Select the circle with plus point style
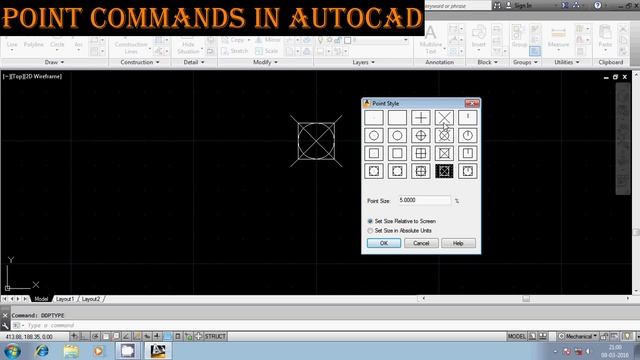Screen dimensions: 640x360 pos(420,136)
